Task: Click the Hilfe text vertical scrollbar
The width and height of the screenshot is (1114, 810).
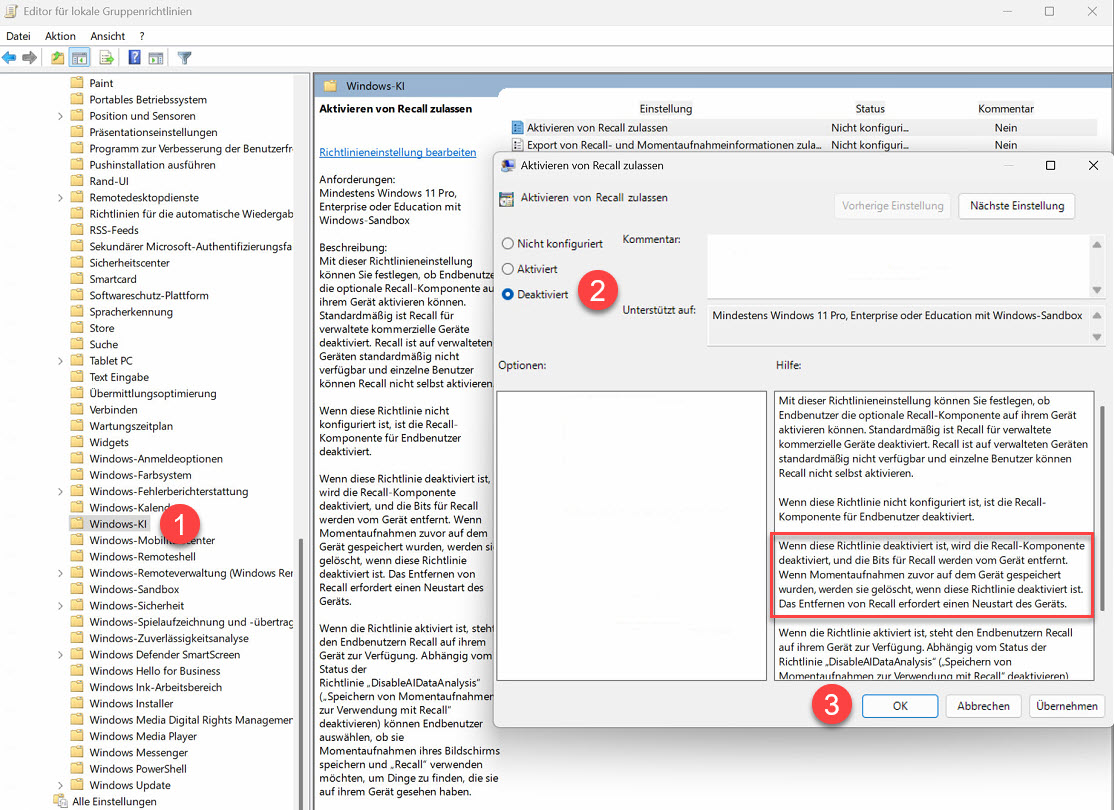Action: (x=1102, y=508)
